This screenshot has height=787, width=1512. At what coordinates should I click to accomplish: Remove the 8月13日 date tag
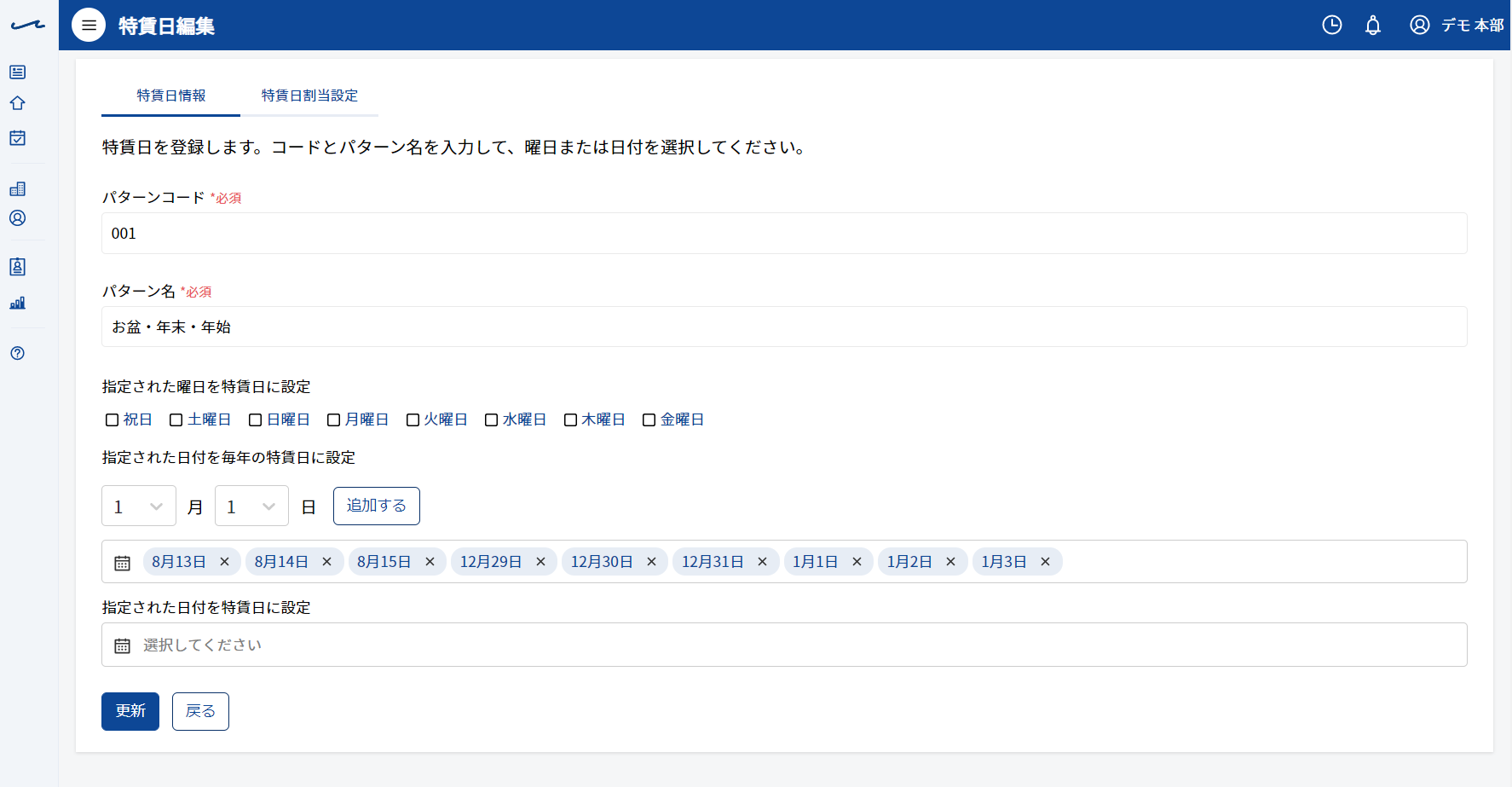[225, 562]
